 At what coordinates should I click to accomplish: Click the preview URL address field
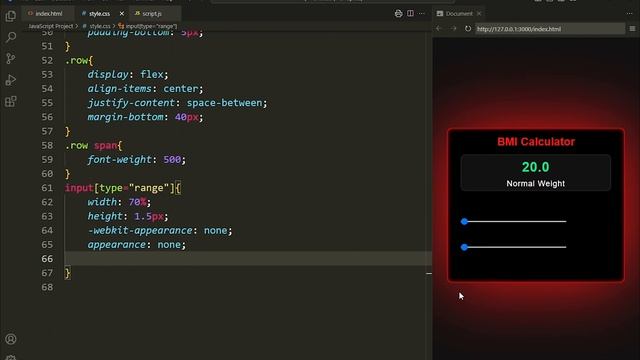coord(550,29)
